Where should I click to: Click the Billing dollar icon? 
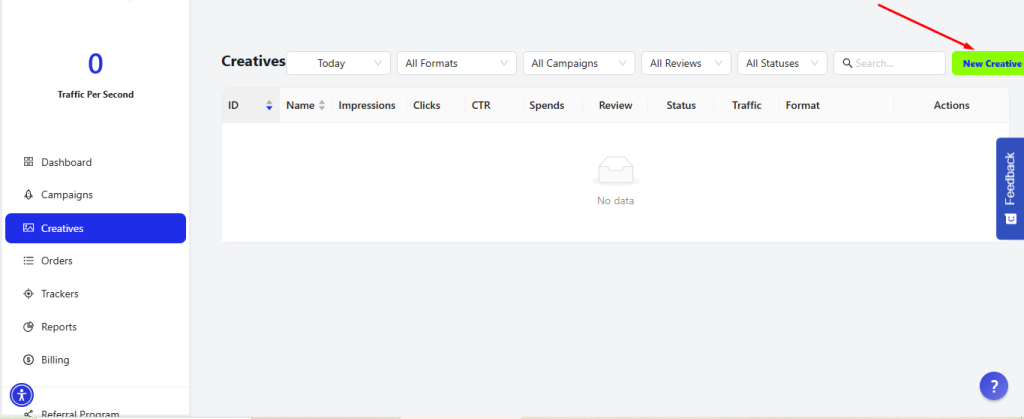point(29,360)
